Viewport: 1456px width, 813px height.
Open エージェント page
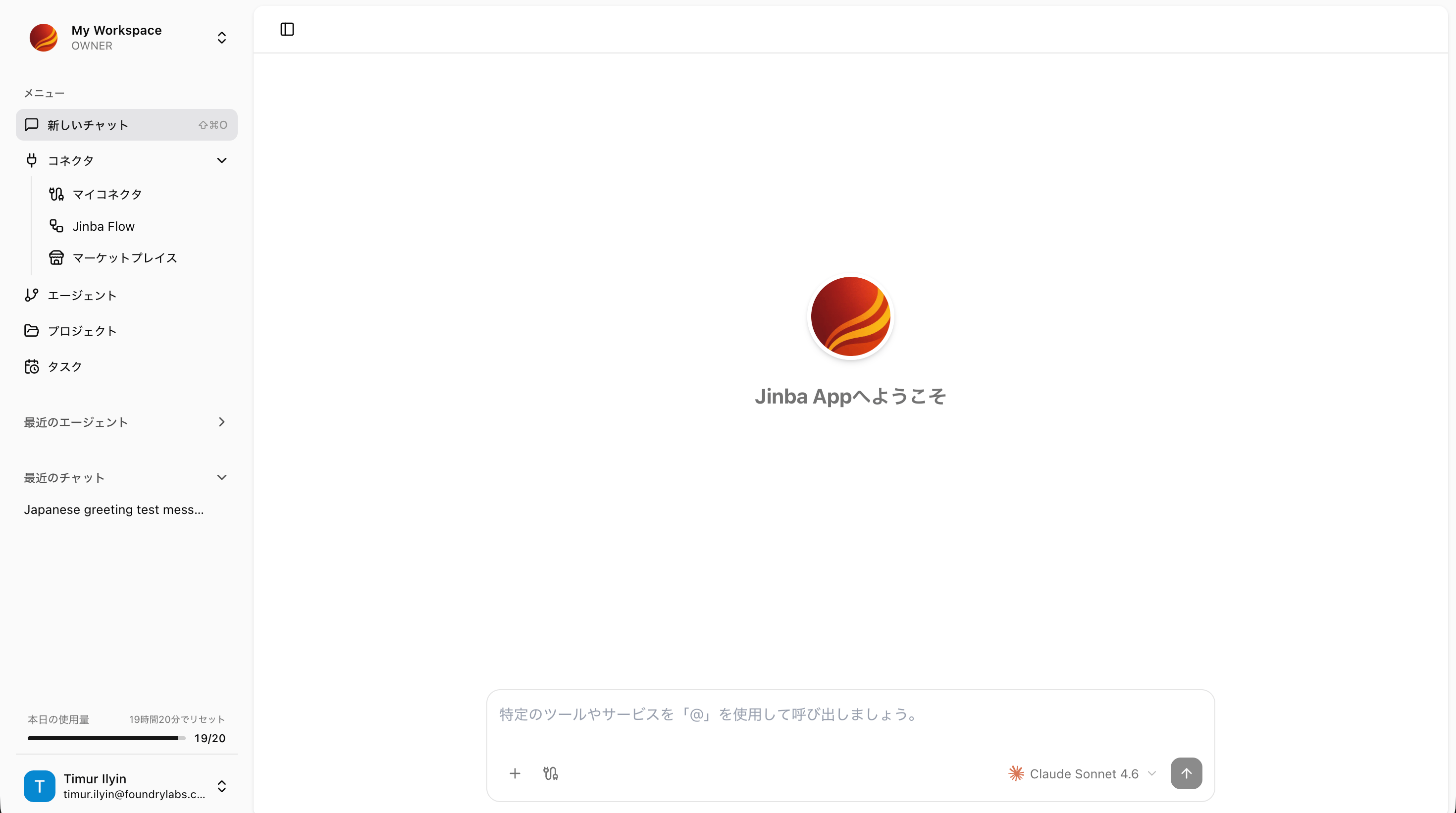pyautogui.click(x=127, y=296)
